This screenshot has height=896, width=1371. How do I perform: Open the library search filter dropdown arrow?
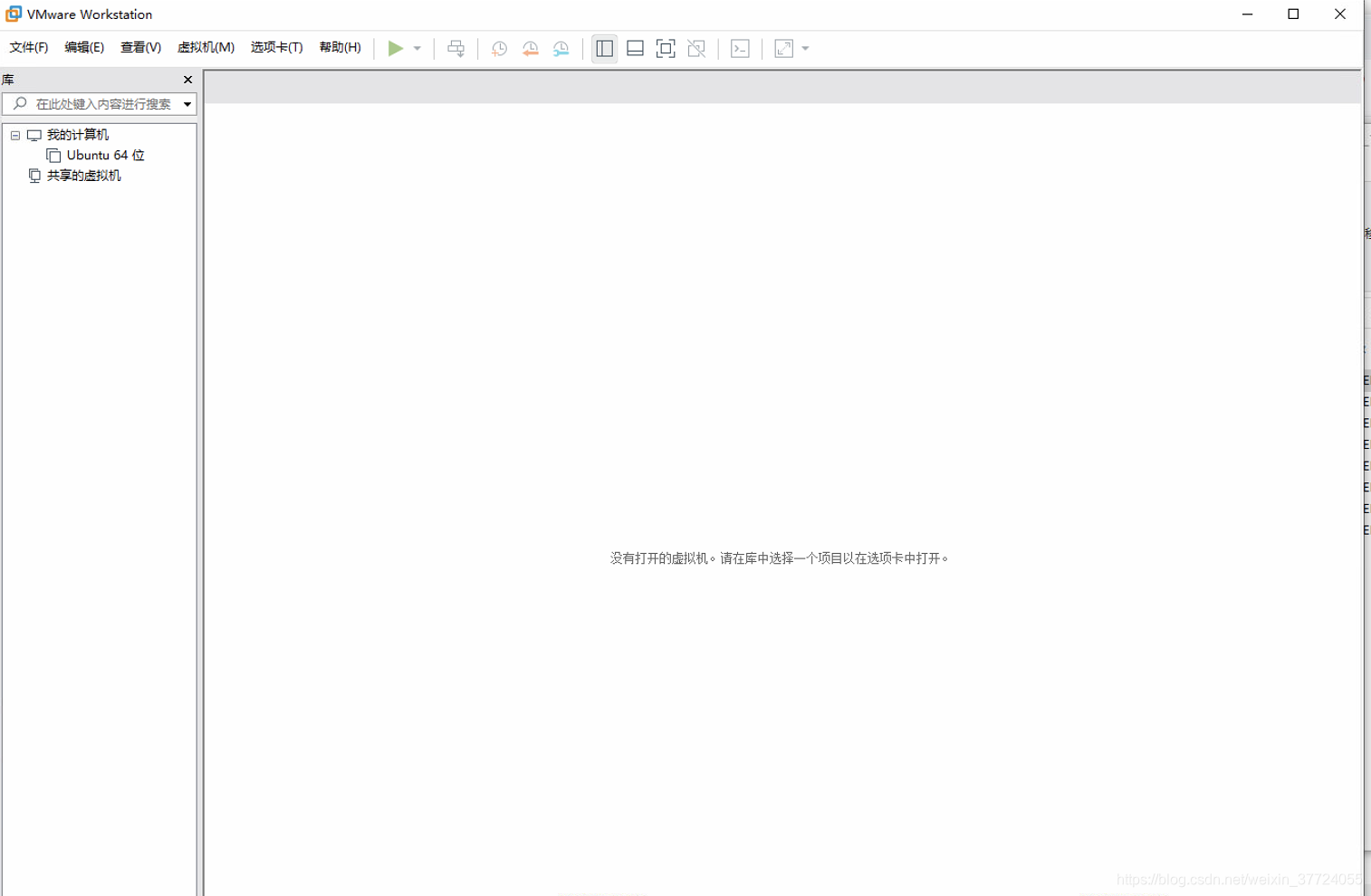click(187, 104)
